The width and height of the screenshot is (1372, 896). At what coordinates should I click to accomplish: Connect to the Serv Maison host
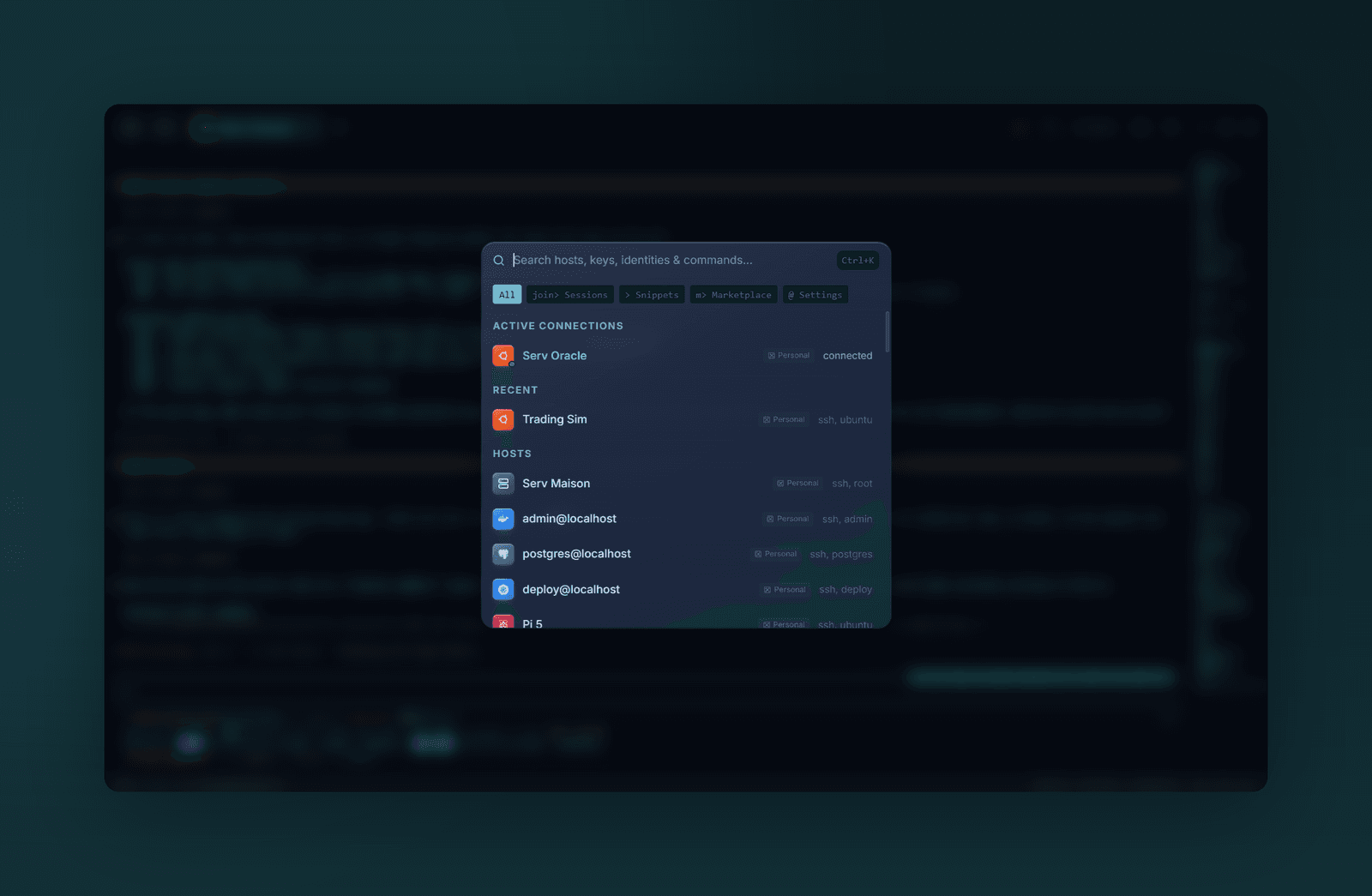coord(686,484)
